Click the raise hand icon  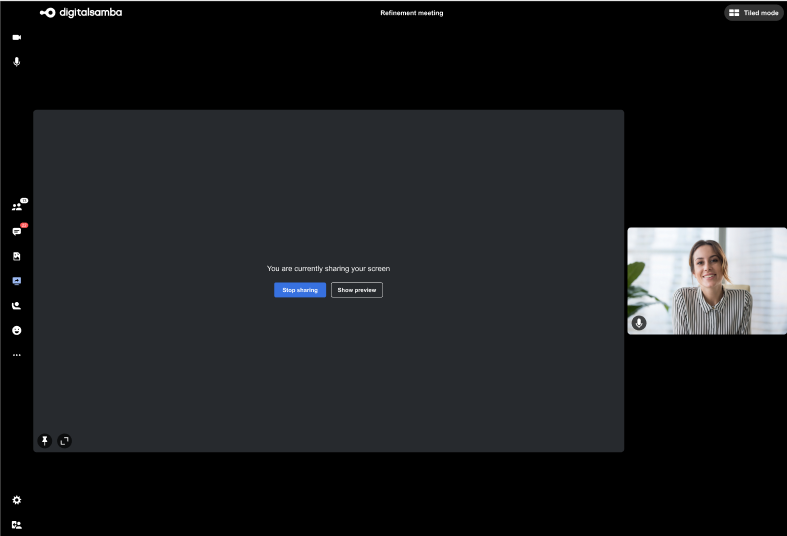click(x=16, y=306)
